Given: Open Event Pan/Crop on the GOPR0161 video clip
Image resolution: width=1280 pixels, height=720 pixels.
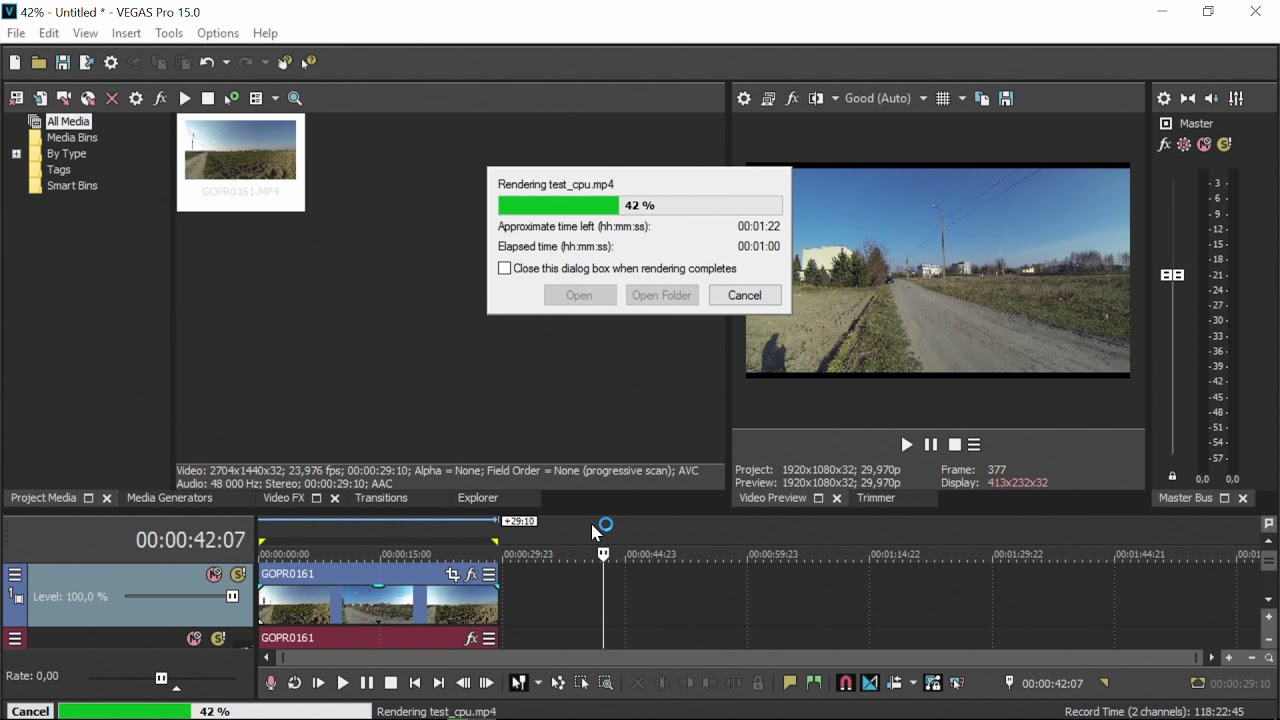Looking at the screenshot, I should tap(453, 575).
